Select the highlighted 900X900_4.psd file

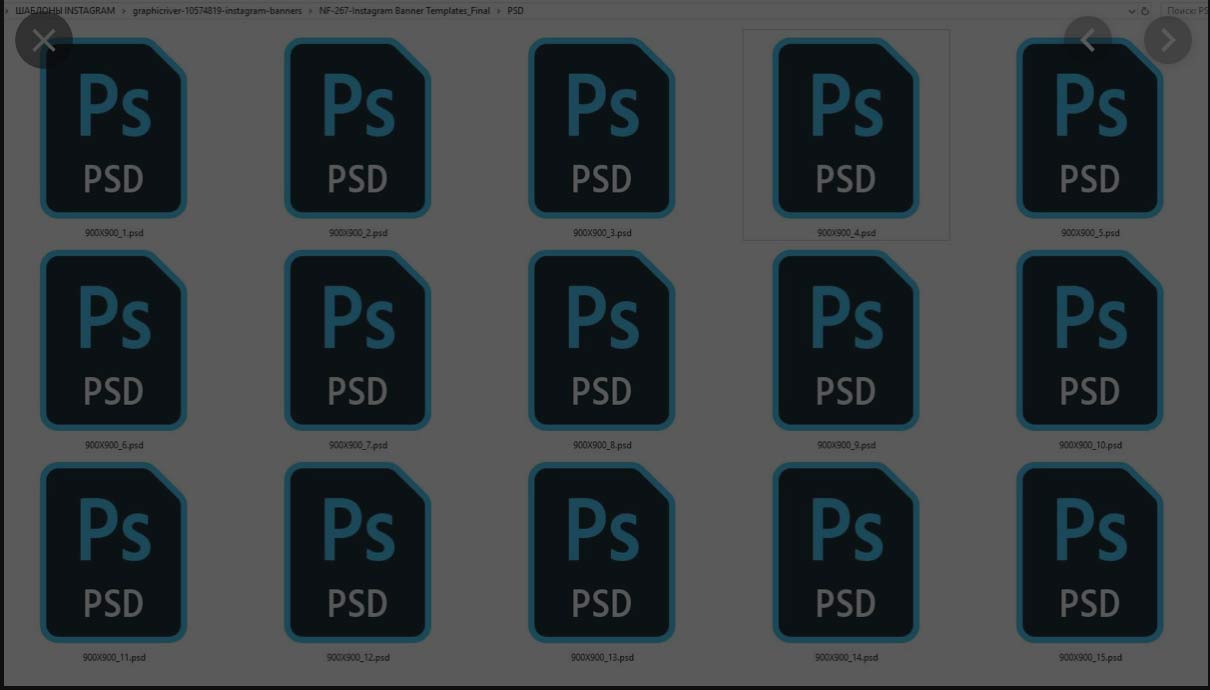pyautogui.click(x=845, y=128)
